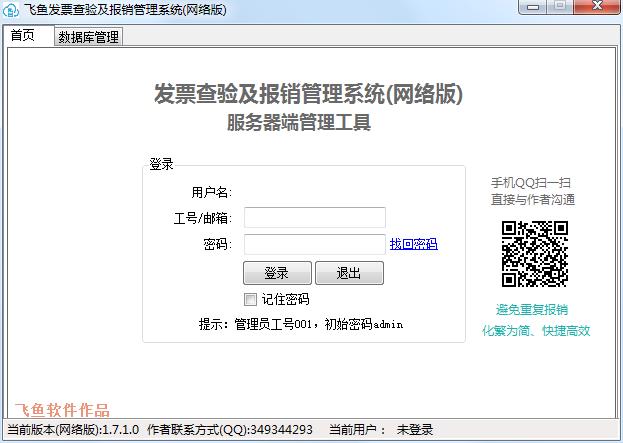623x443 pixels.
Task: Click the 手机QQ扫一扫 text
Action: point(531,183)
